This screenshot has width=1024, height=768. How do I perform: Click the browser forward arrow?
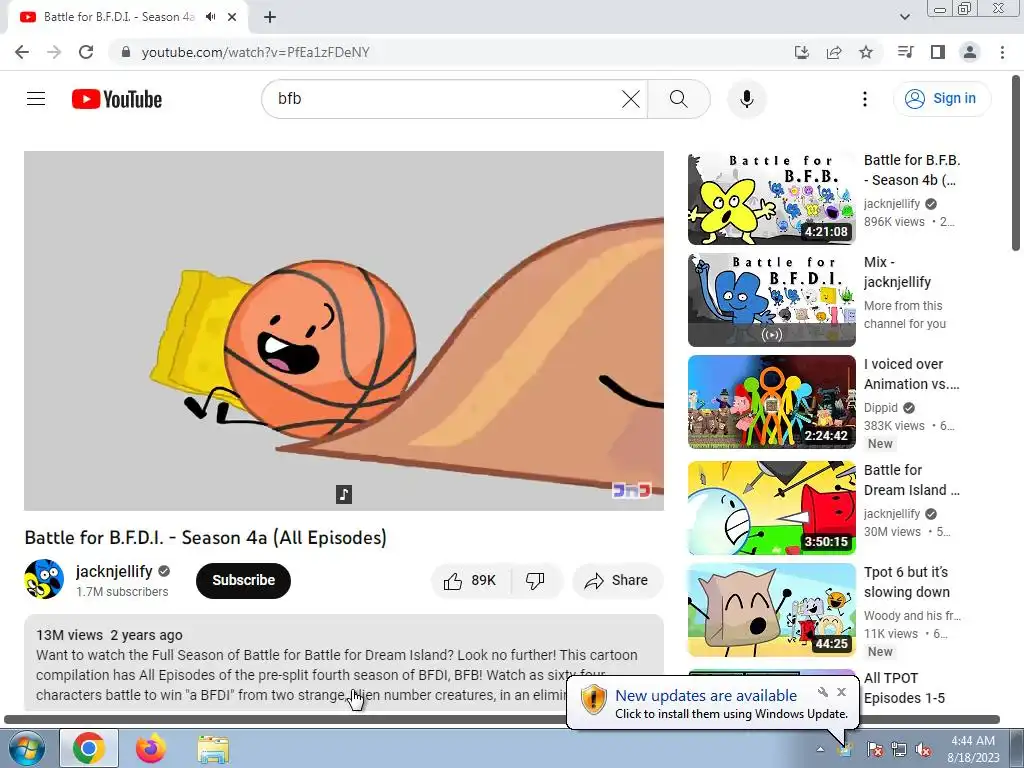pyautogui.click(x=54, y=52)
